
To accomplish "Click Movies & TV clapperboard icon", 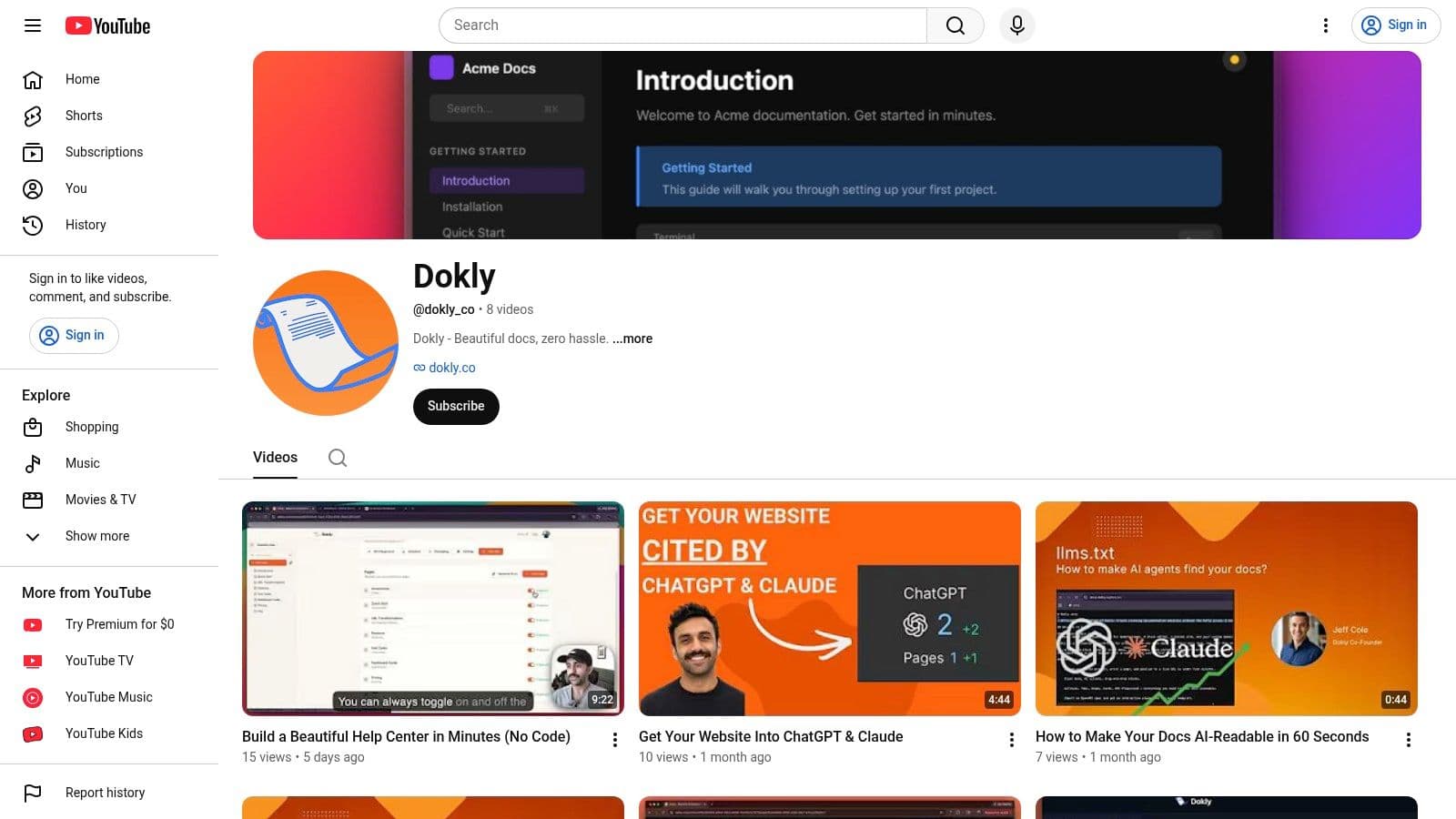I will tap(33, 500).
